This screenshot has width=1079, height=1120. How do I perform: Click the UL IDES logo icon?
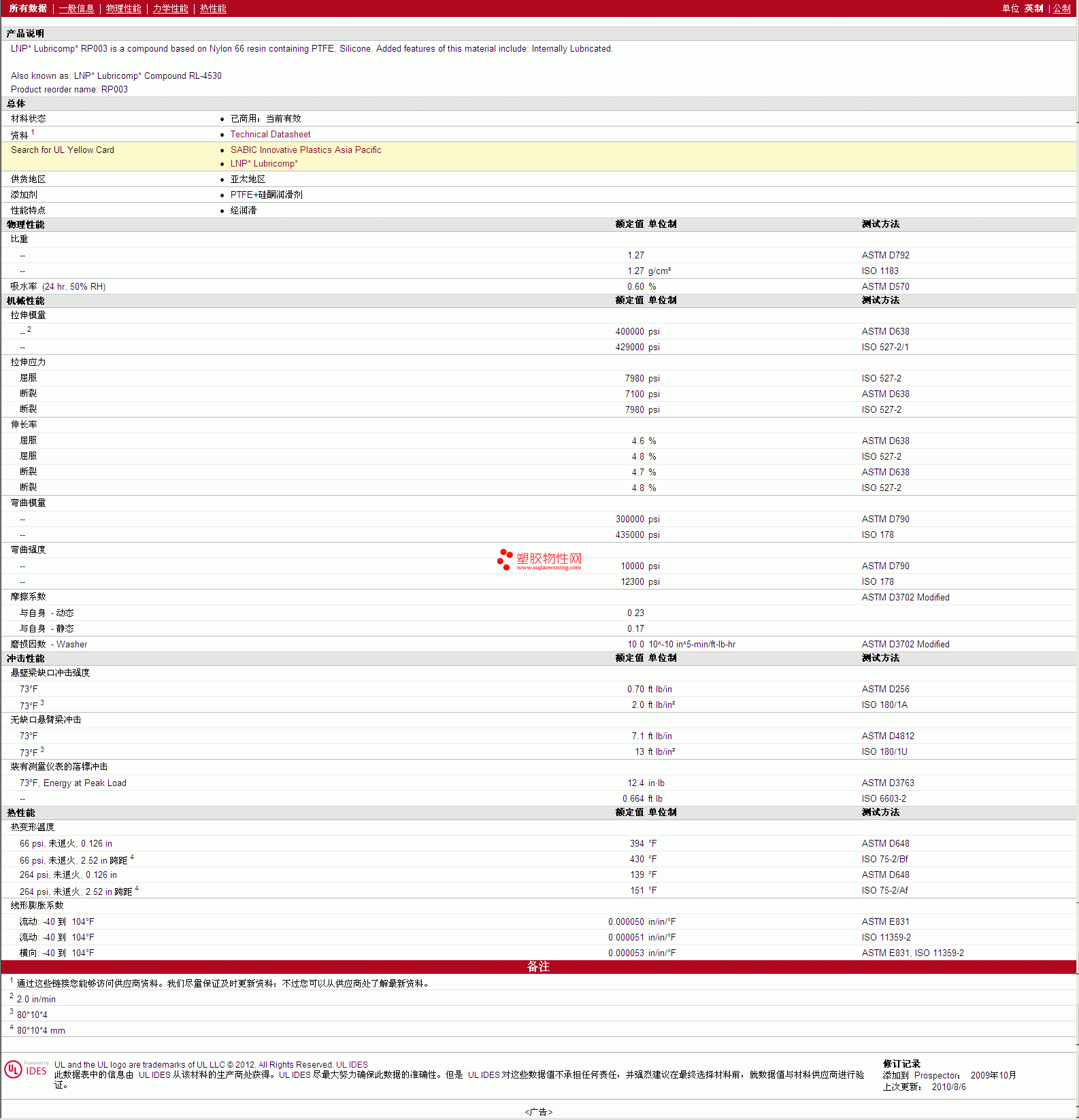pyautogui.click(x=26, y=1070)
